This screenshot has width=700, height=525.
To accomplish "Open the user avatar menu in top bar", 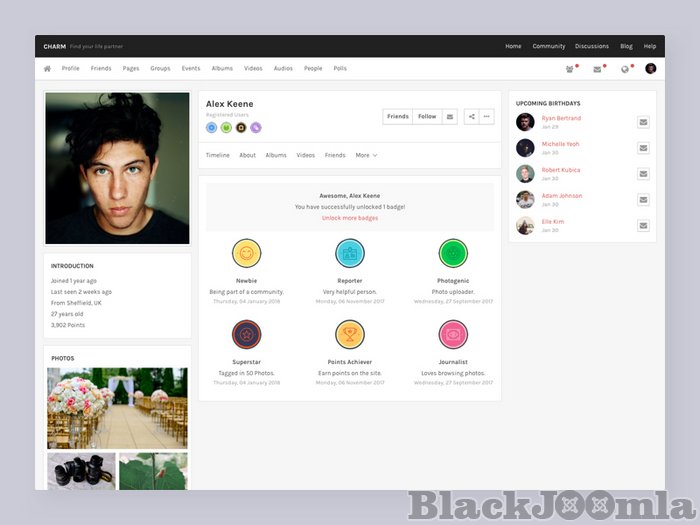I will 651,69.
